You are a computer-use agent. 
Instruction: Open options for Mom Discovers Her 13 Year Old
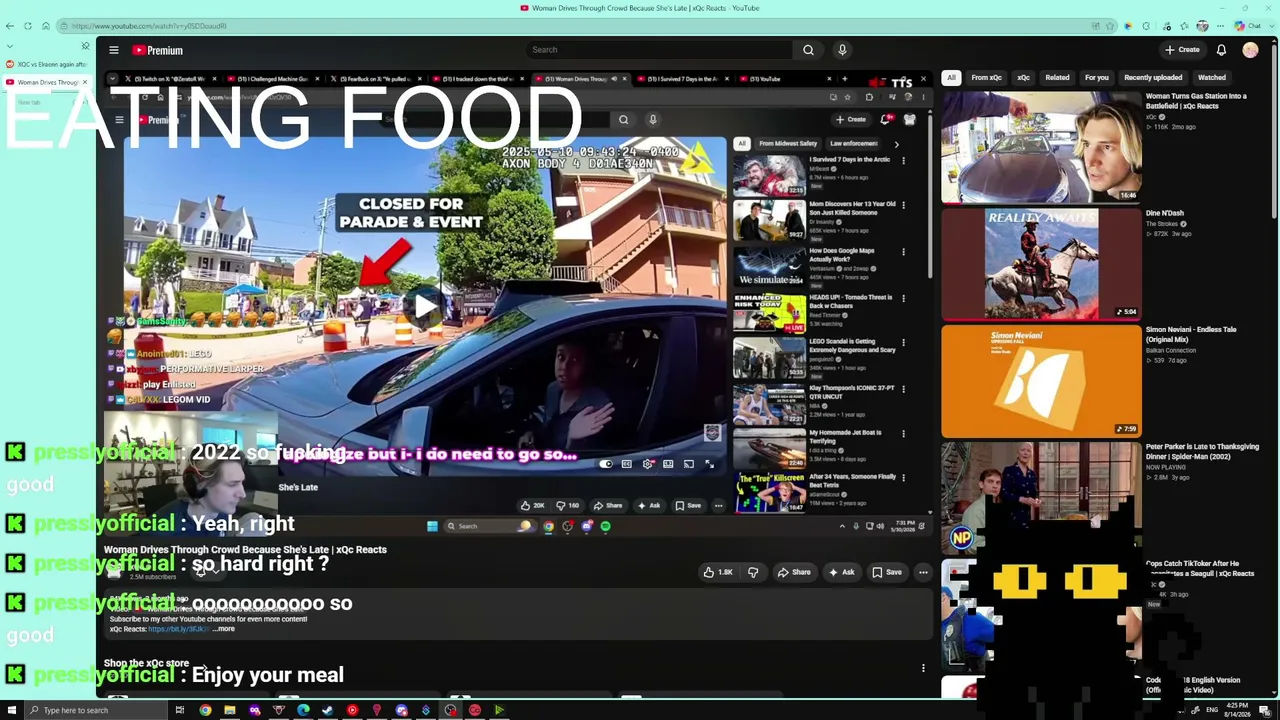(903, 205)
